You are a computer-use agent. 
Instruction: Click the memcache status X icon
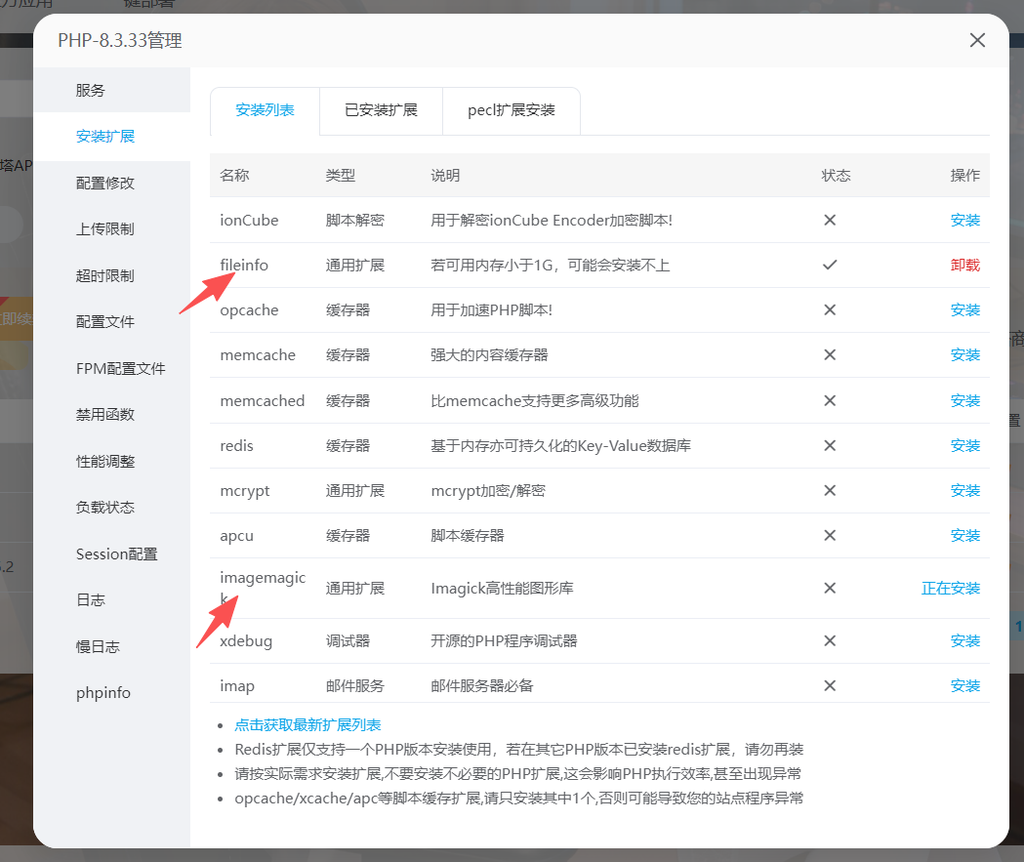pos(830,355)
